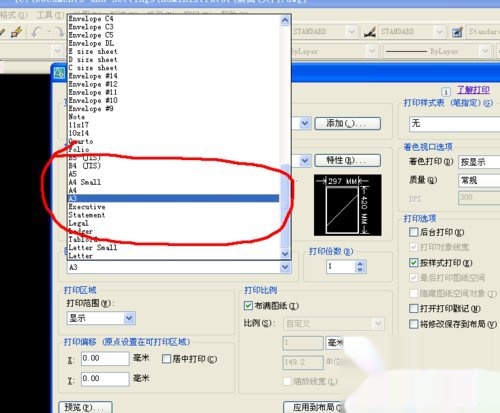Viewport: 500px width, 413px height.
Task: Click the 打印份数 copies stepper arrows
Action: [x=360, y=266]
